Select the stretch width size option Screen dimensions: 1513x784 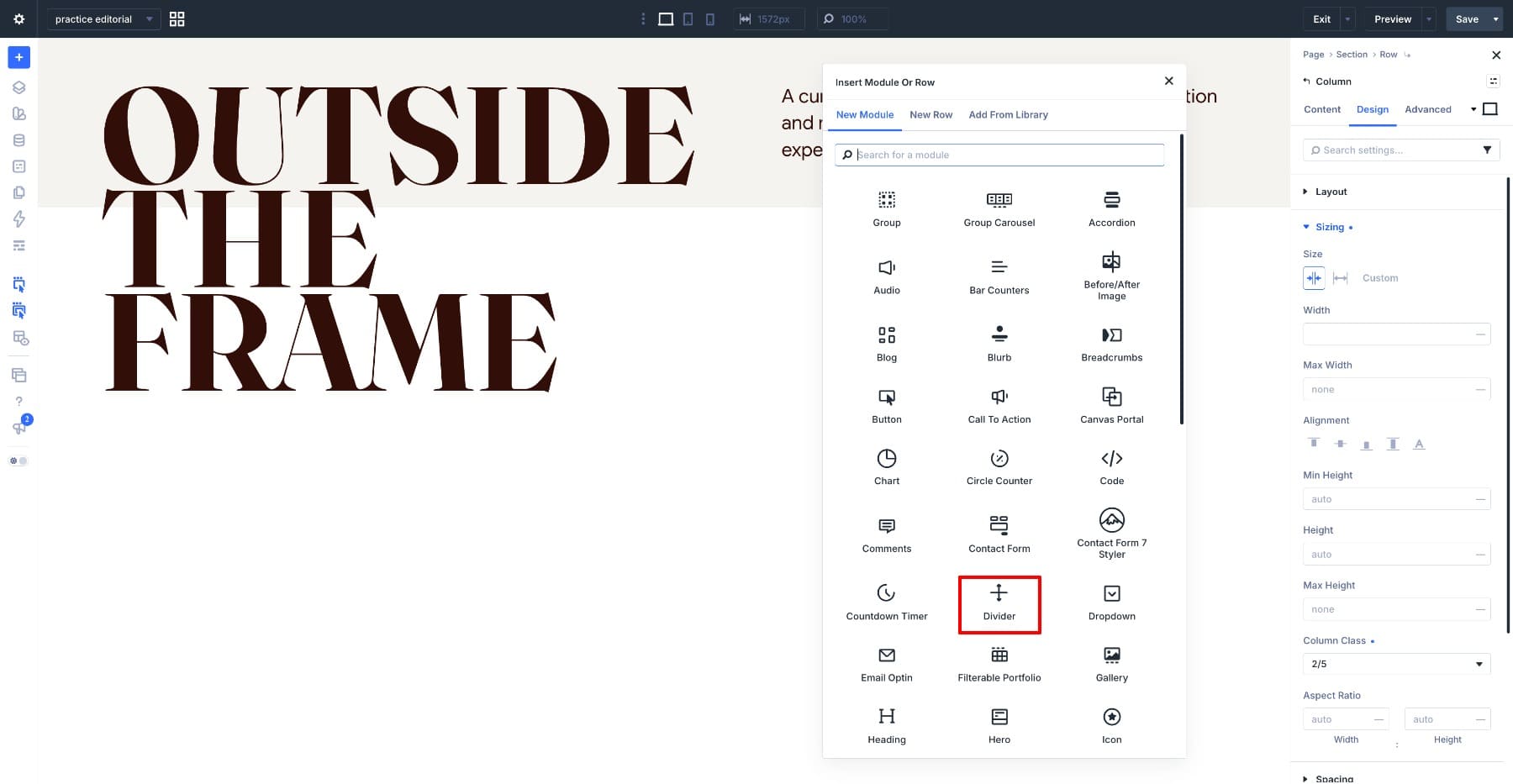1341,278
